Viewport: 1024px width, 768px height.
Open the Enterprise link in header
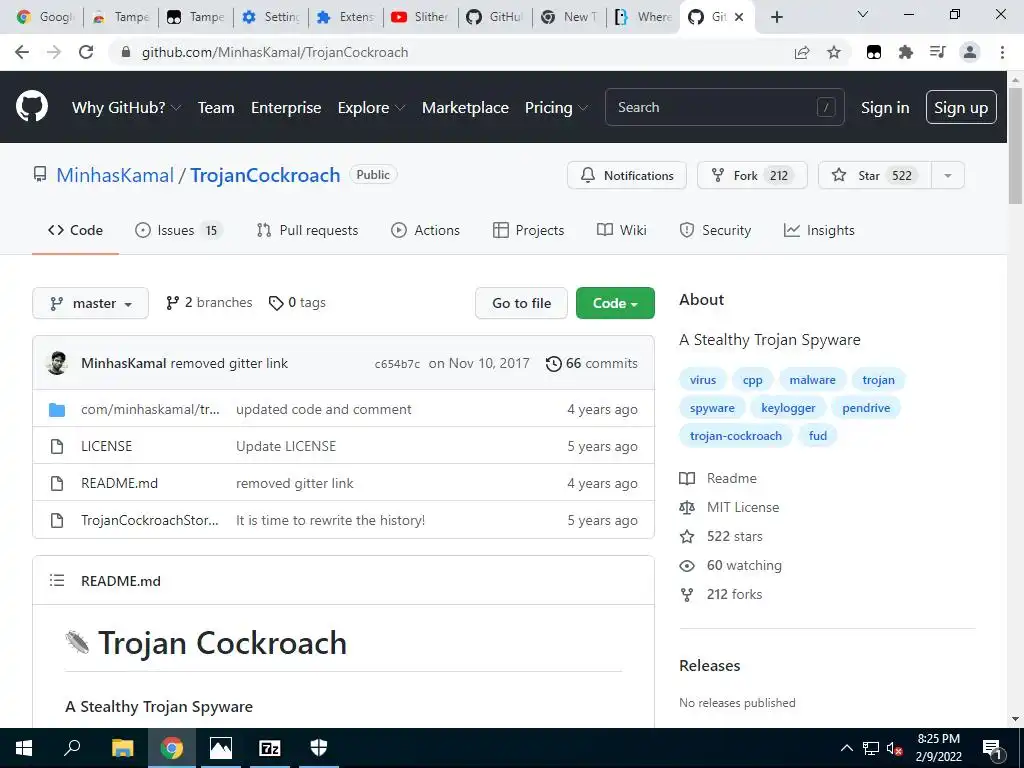286,107
